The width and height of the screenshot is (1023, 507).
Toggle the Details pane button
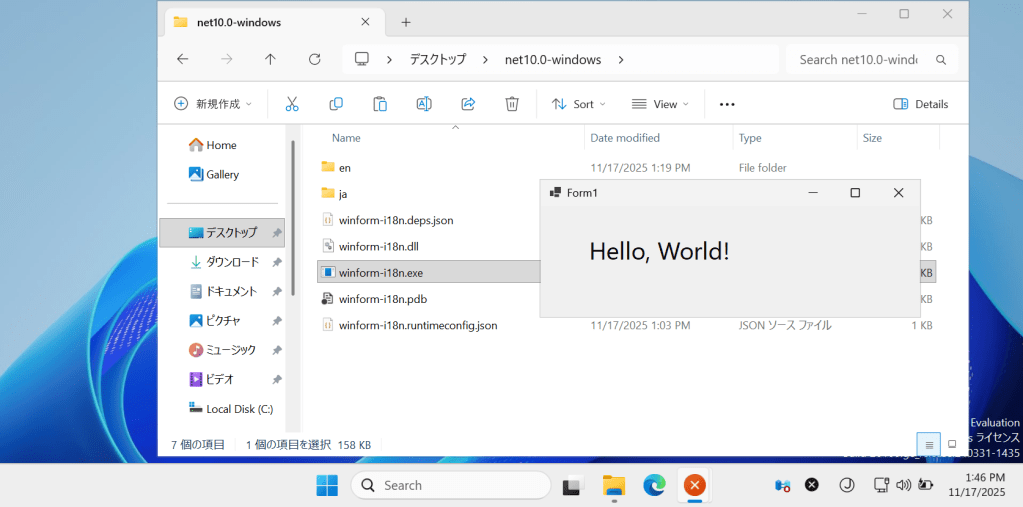coord(920,104)
